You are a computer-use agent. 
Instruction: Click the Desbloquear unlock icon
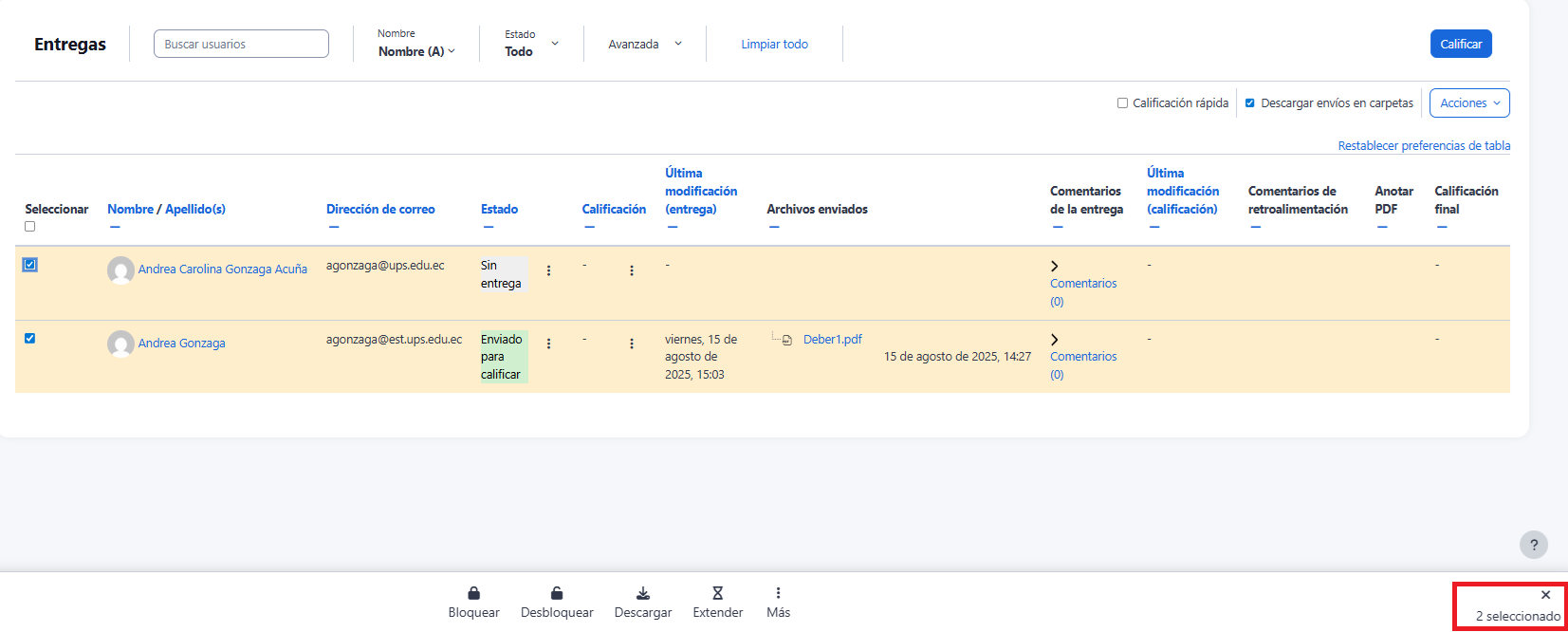click(557, 593)
